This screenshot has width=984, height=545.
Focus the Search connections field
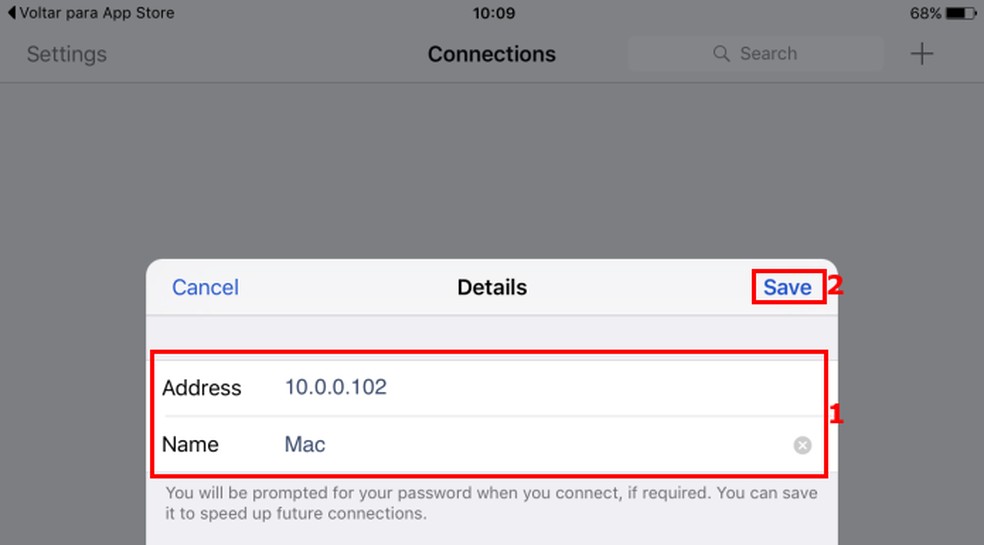tap(767, 54)
